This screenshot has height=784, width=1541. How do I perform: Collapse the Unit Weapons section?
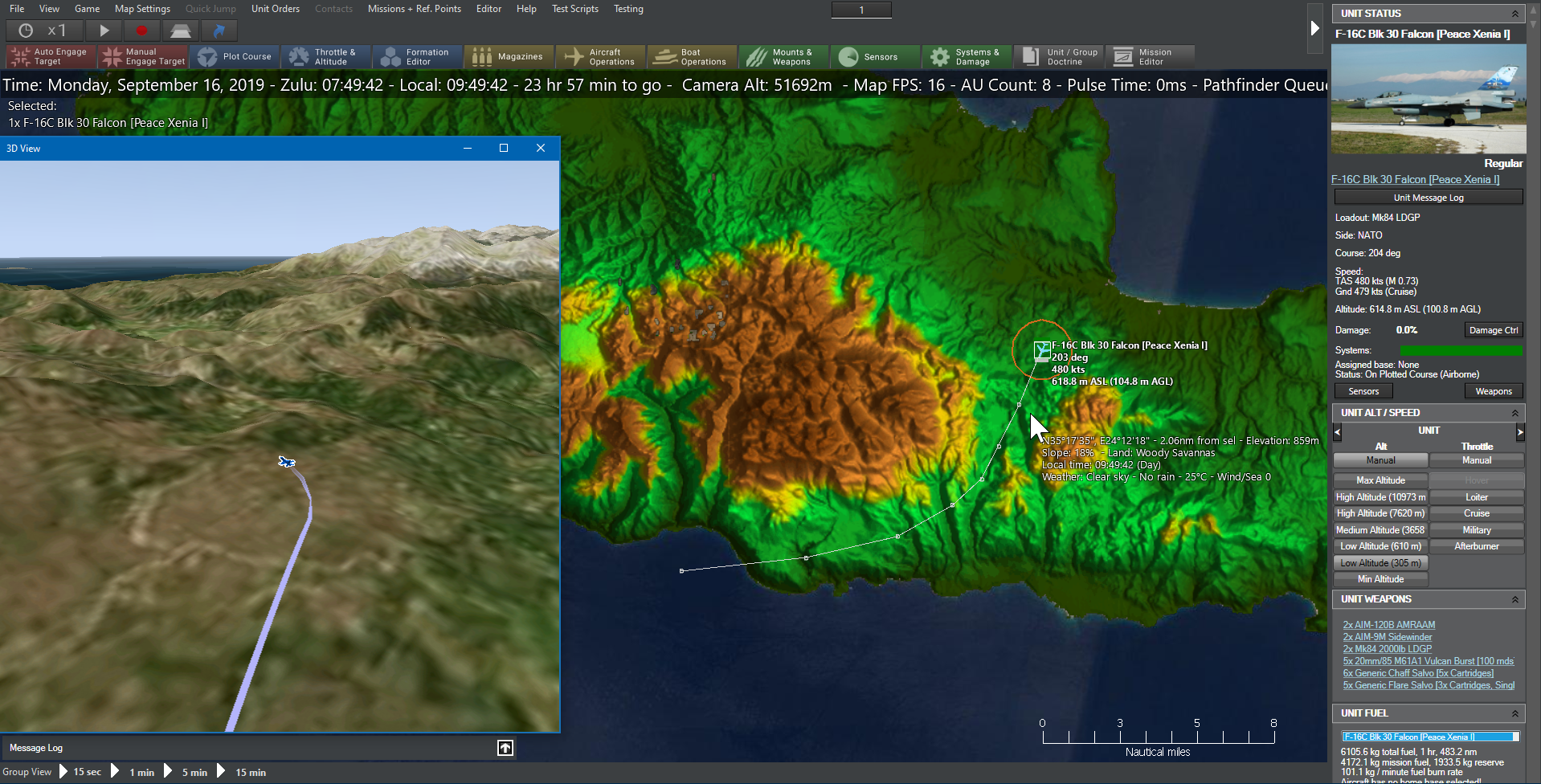(x=1514, y=599)
